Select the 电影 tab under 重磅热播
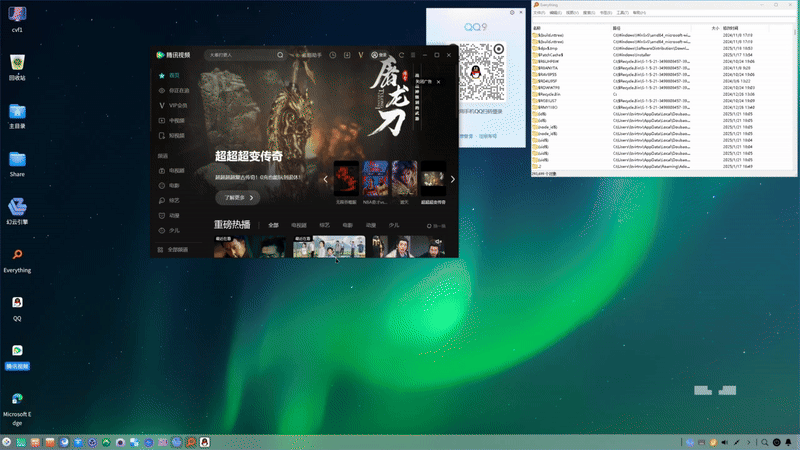Screen dimensions: 800x450 tap(347, 225)
